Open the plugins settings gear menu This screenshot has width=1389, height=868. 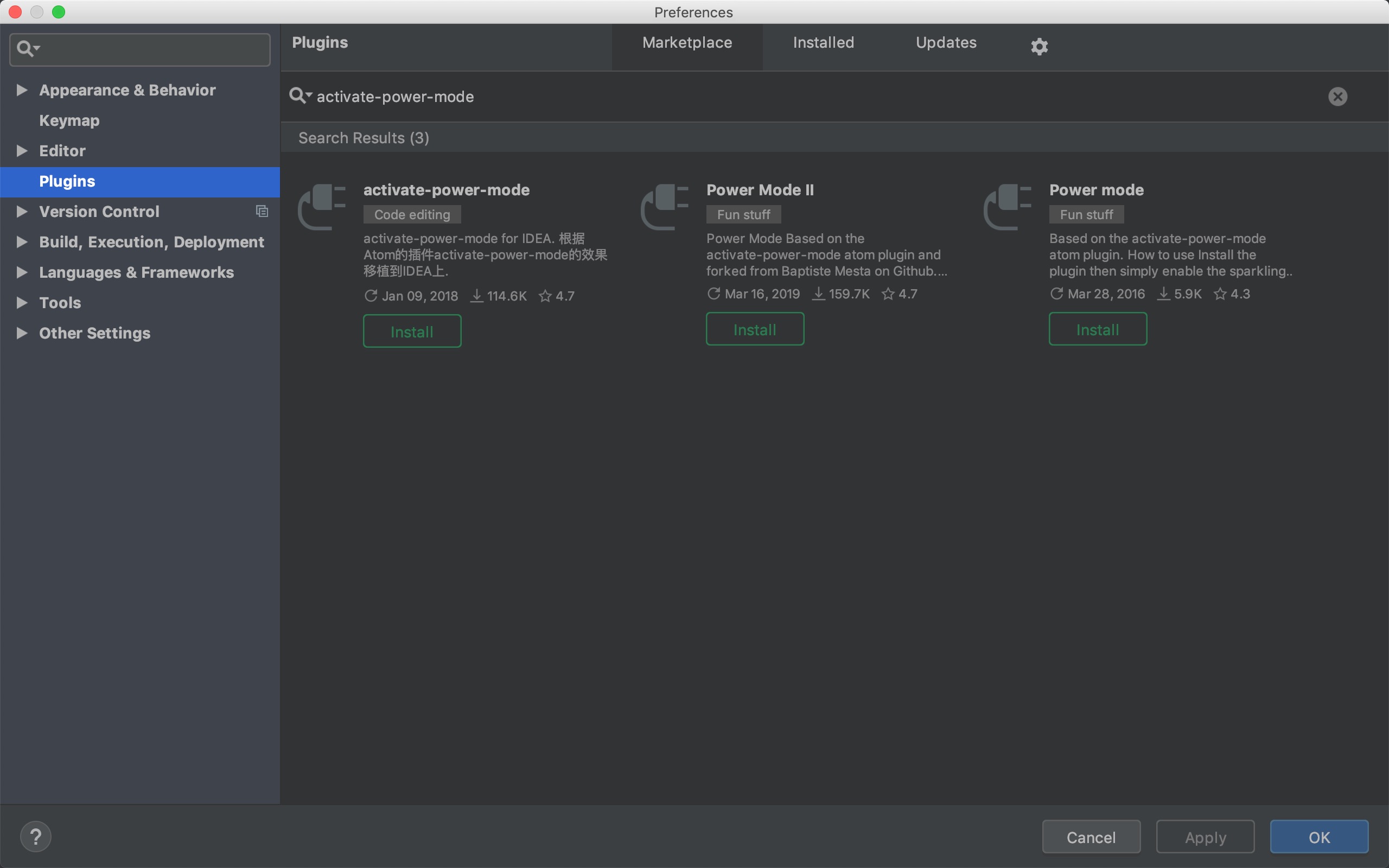tap(1039, 46)
